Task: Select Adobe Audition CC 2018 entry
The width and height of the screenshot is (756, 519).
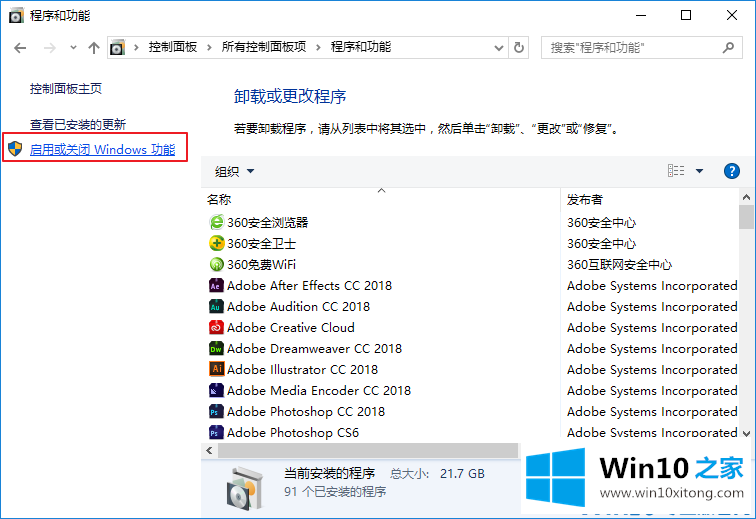Action: tap(298, 307)
